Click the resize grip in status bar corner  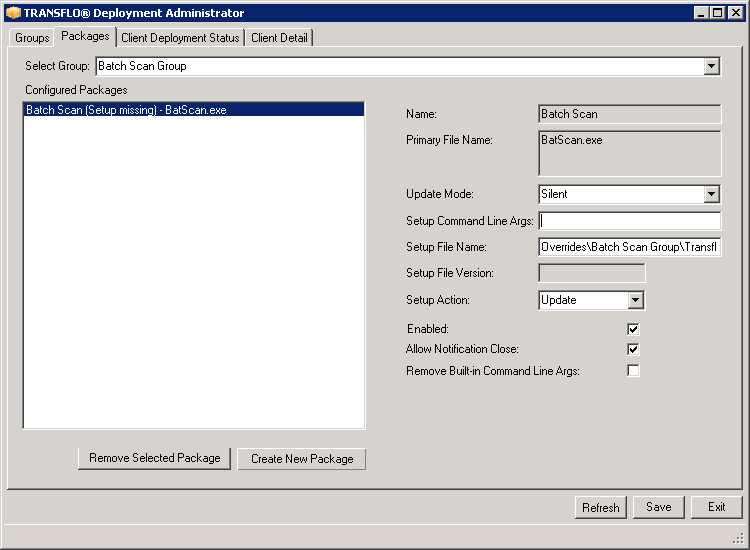(x=739, y=539)
